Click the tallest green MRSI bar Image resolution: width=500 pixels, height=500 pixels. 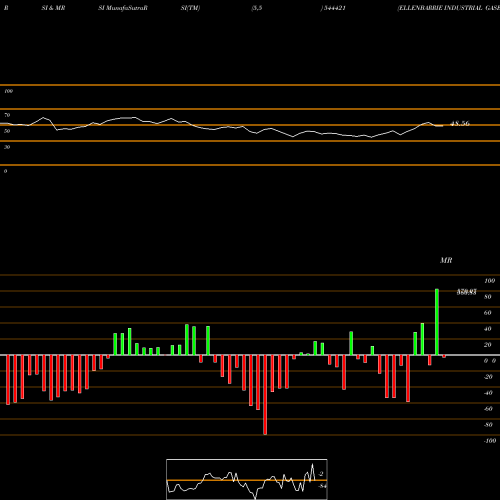(437, 322)
